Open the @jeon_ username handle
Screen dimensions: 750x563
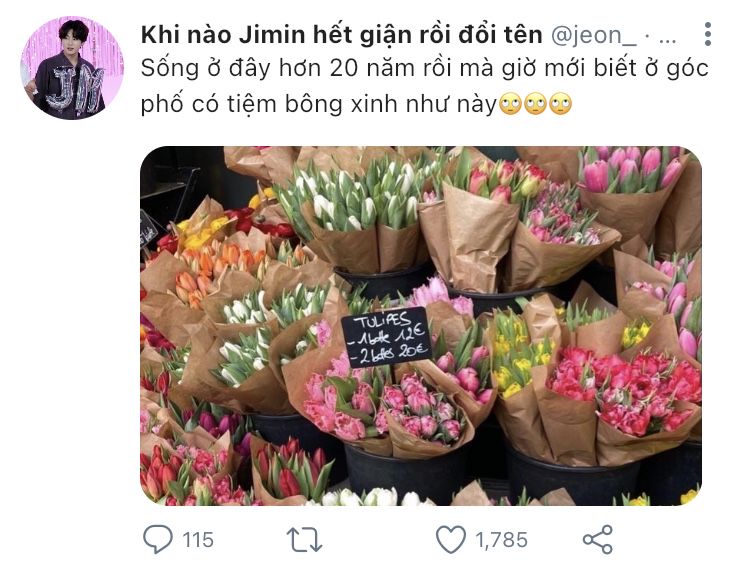pos(594,35)
